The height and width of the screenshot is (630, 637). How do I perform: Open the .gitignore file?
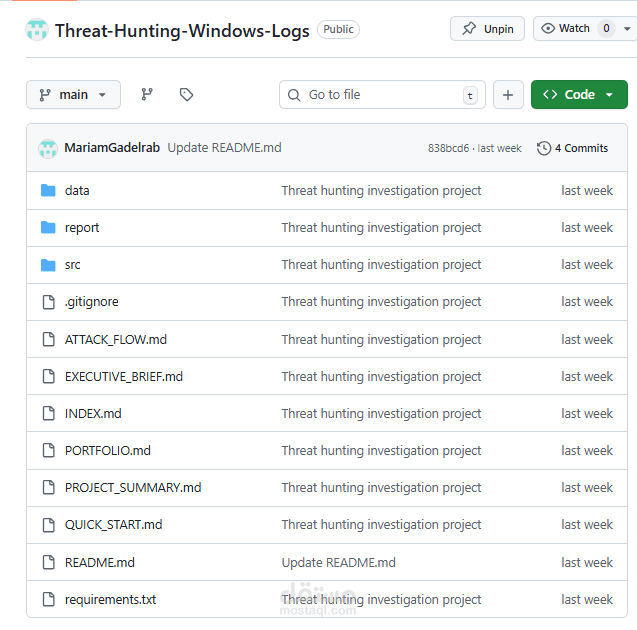coord(92,302)
